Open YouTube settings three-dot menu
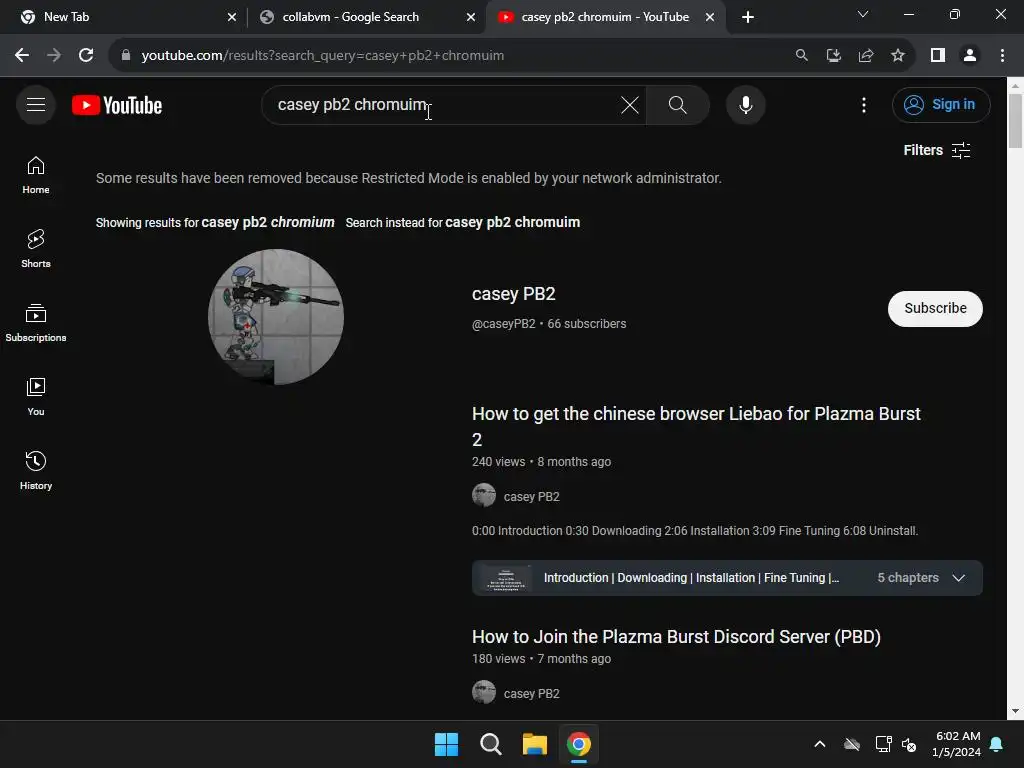 click(864, 104)
